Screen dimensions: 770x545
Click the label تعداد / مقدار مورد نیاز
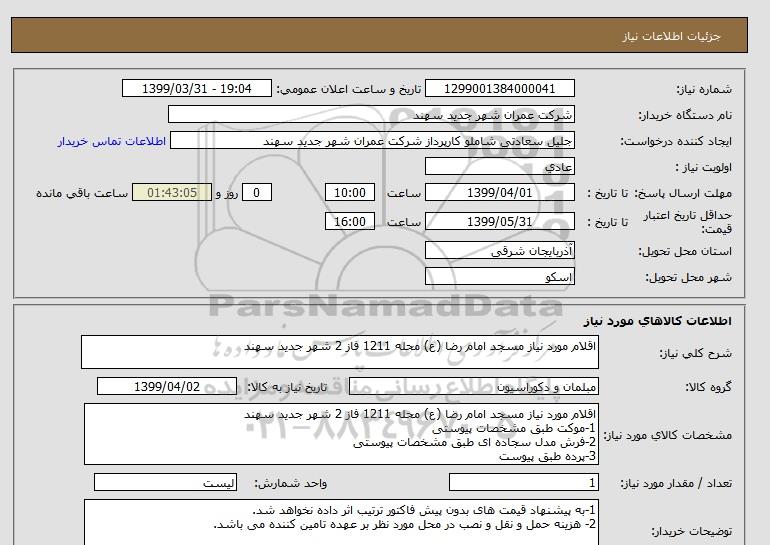(676, 484)
